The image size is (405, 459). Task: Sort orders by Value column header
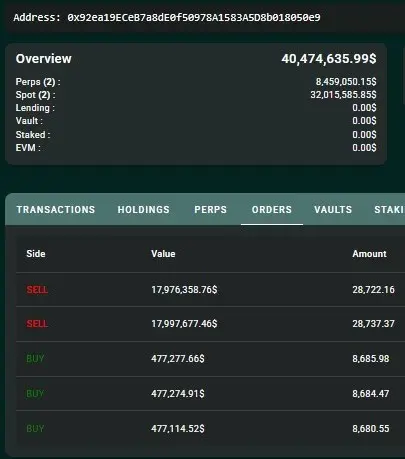click(163, 254)
